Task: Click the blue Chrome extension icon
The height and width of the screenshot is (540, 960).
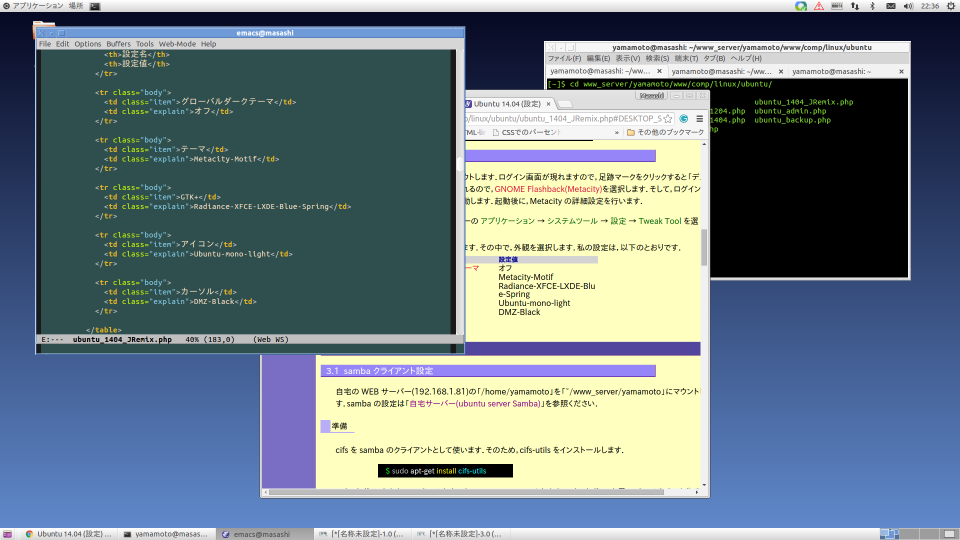Action: click(x=684, y=119)
